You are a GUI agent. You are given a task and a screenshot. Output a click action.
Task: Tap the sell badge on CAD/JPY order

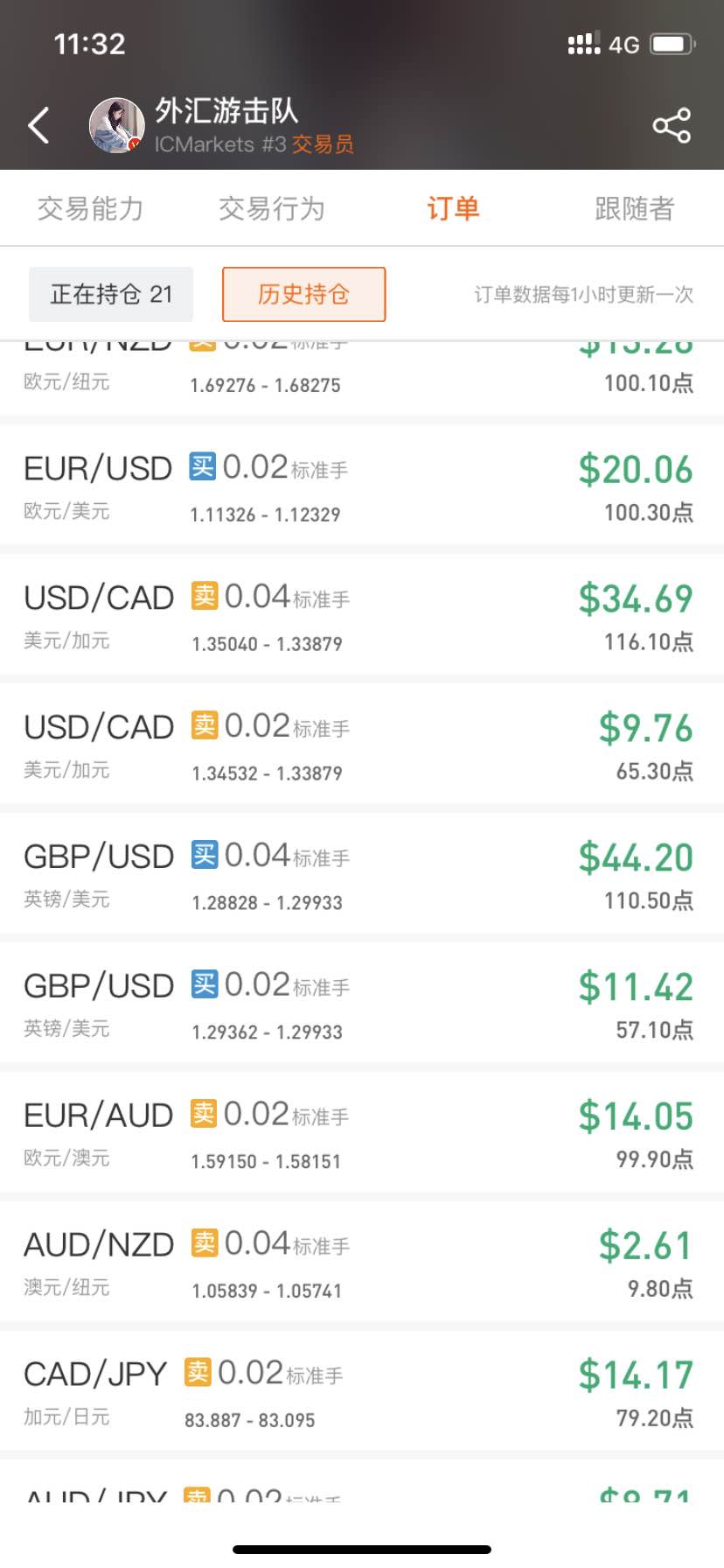click(x=198, y=1372)
